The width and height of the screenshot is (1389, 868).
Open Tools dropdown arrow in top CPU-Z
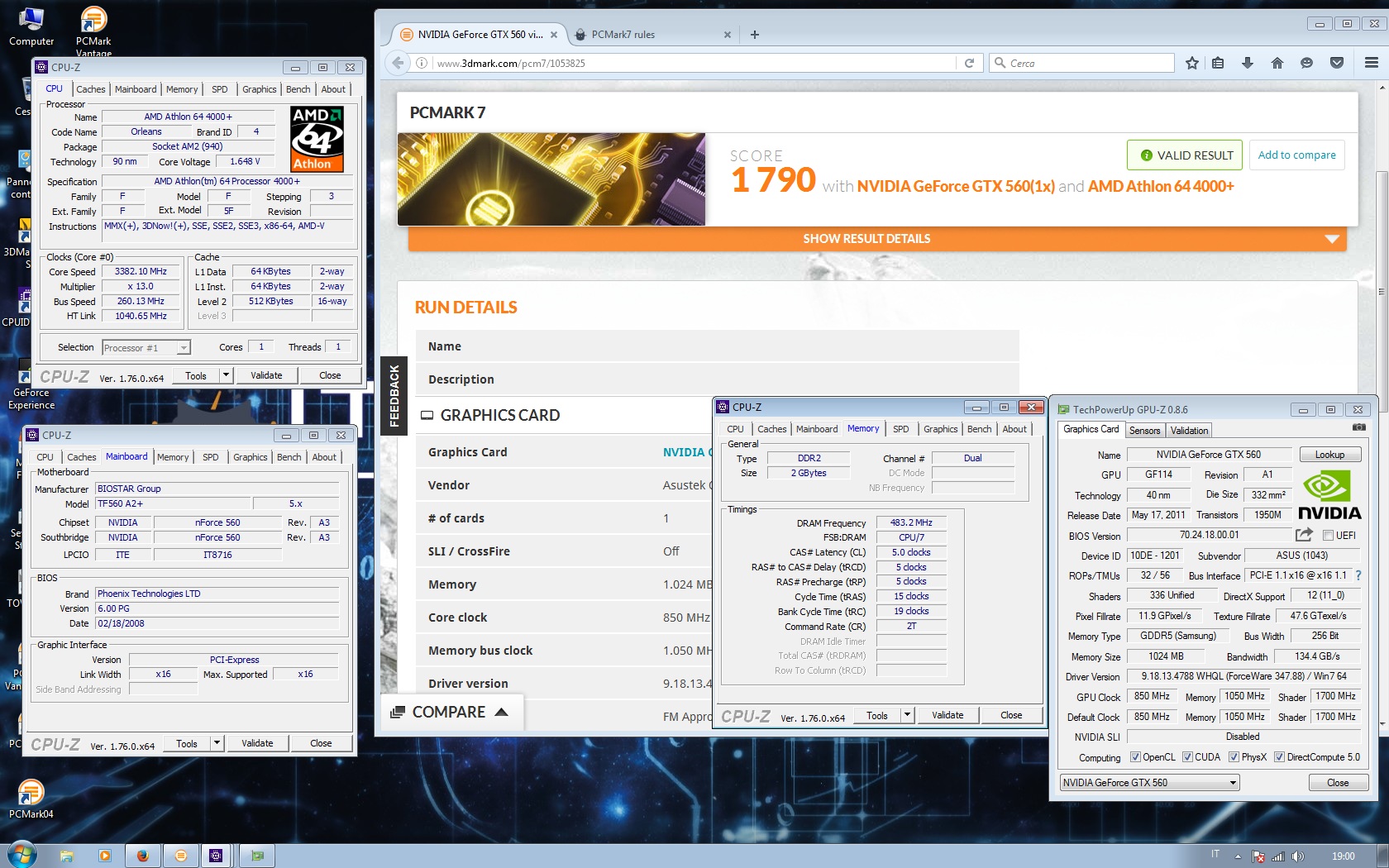click(x=225, y=375)
